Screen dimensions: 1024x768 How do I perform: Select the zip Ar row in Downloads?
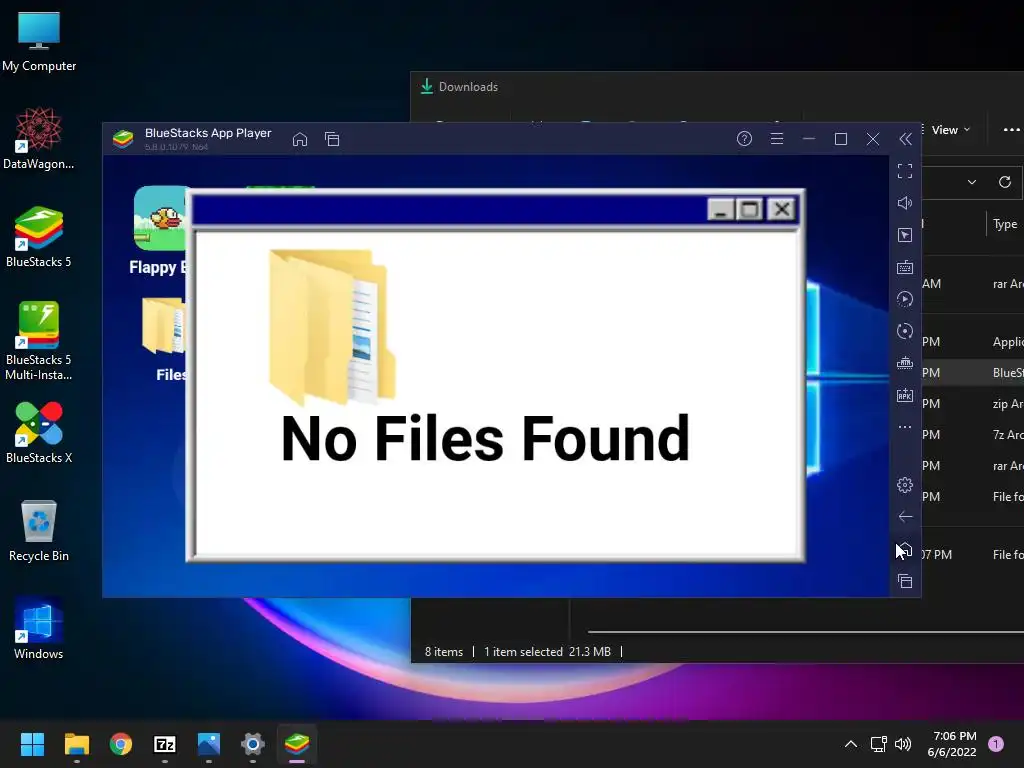click(972, 404)
